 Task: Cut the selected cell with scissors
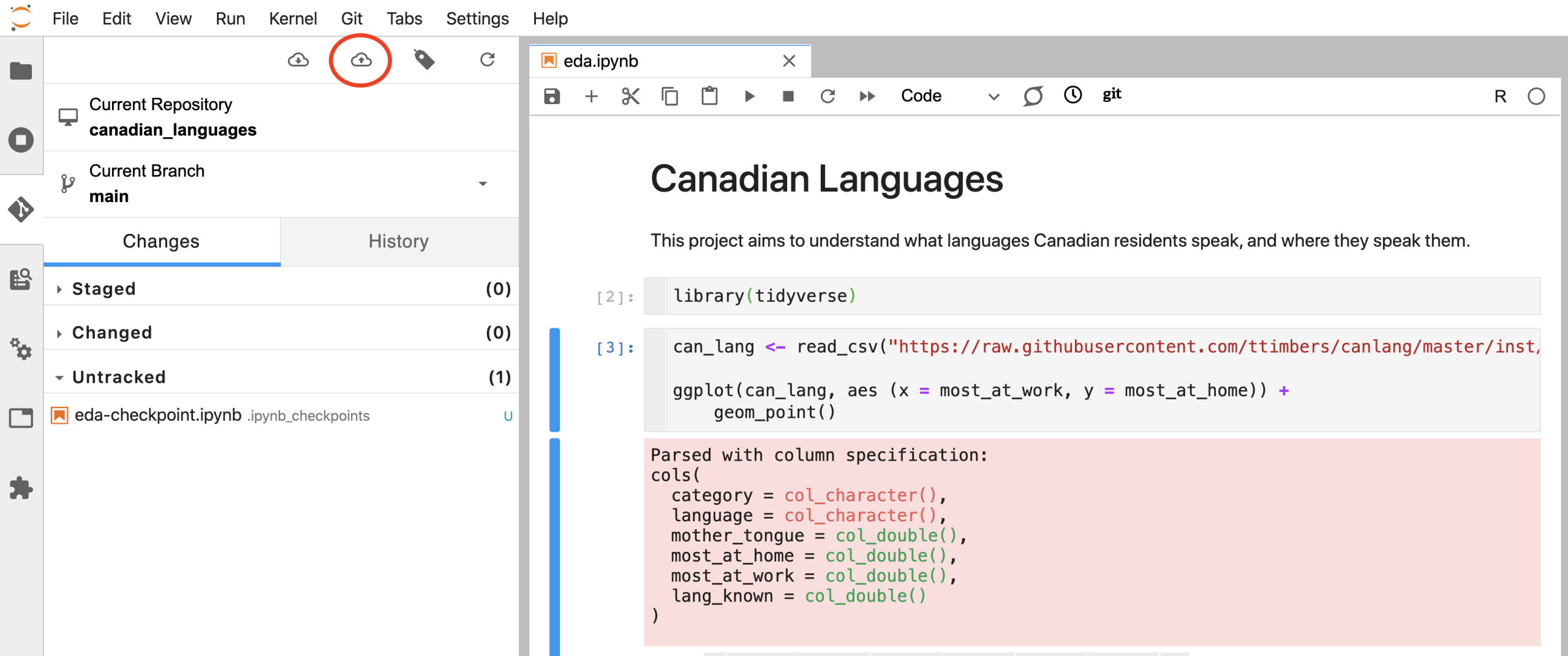pyautogui.click(x=630, y=96)
